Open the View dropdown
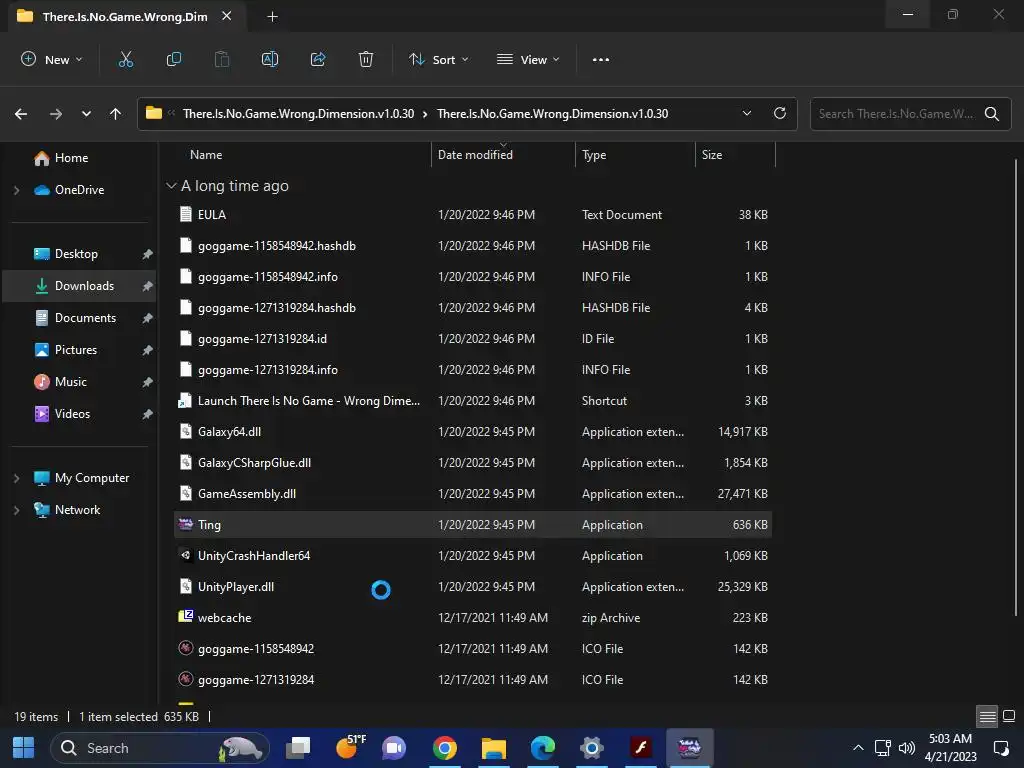The image size is (1024, 768). coord(528,59)
